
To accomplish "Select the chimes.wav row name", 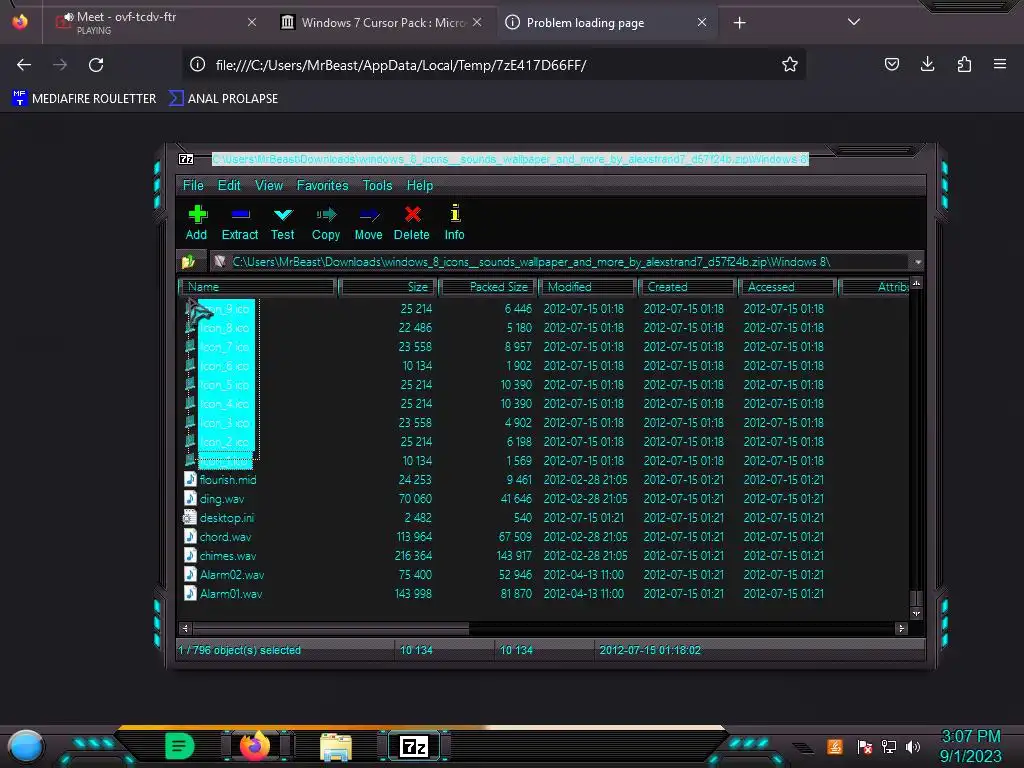I will tap(228, 556).
